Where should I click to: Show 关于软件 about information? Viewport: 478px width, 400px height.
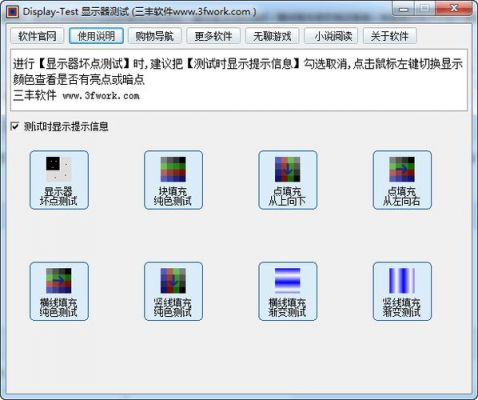tap(390, 36)
